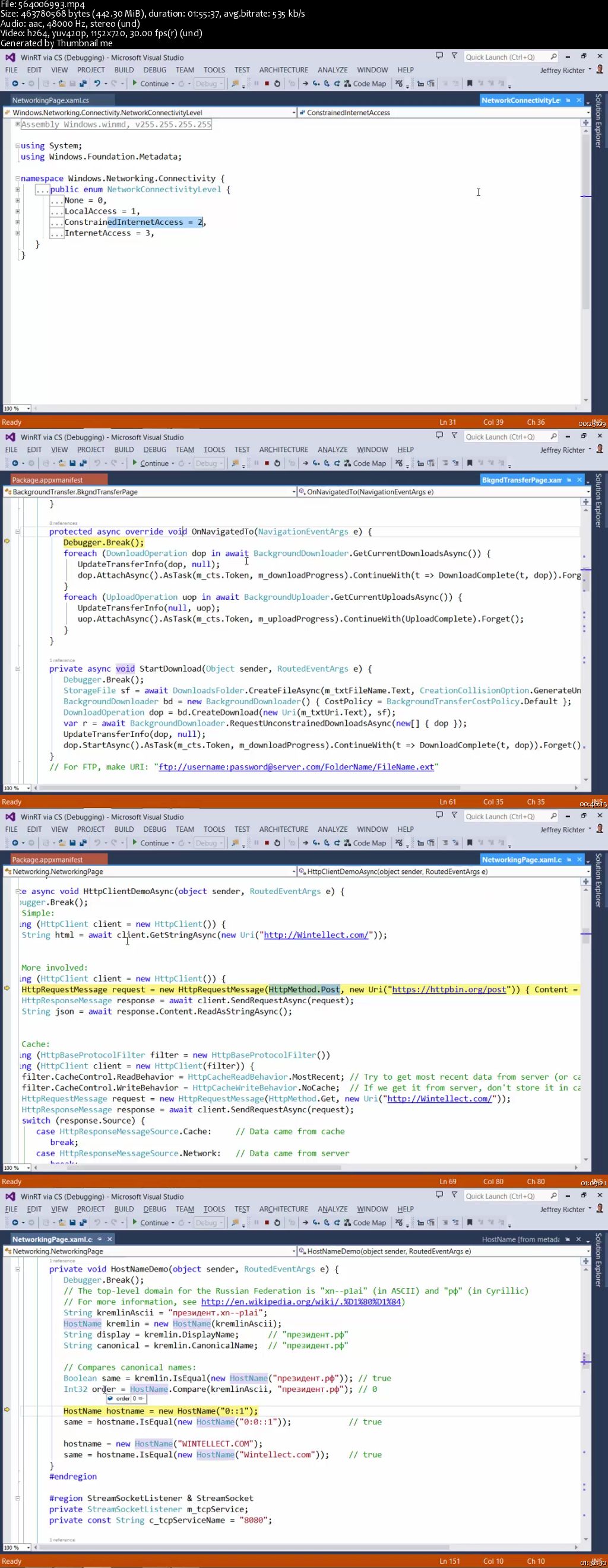
Task: Click Restart icon in the HttpClientDemoAsync window toolbar
Action: tap(277, 843)
